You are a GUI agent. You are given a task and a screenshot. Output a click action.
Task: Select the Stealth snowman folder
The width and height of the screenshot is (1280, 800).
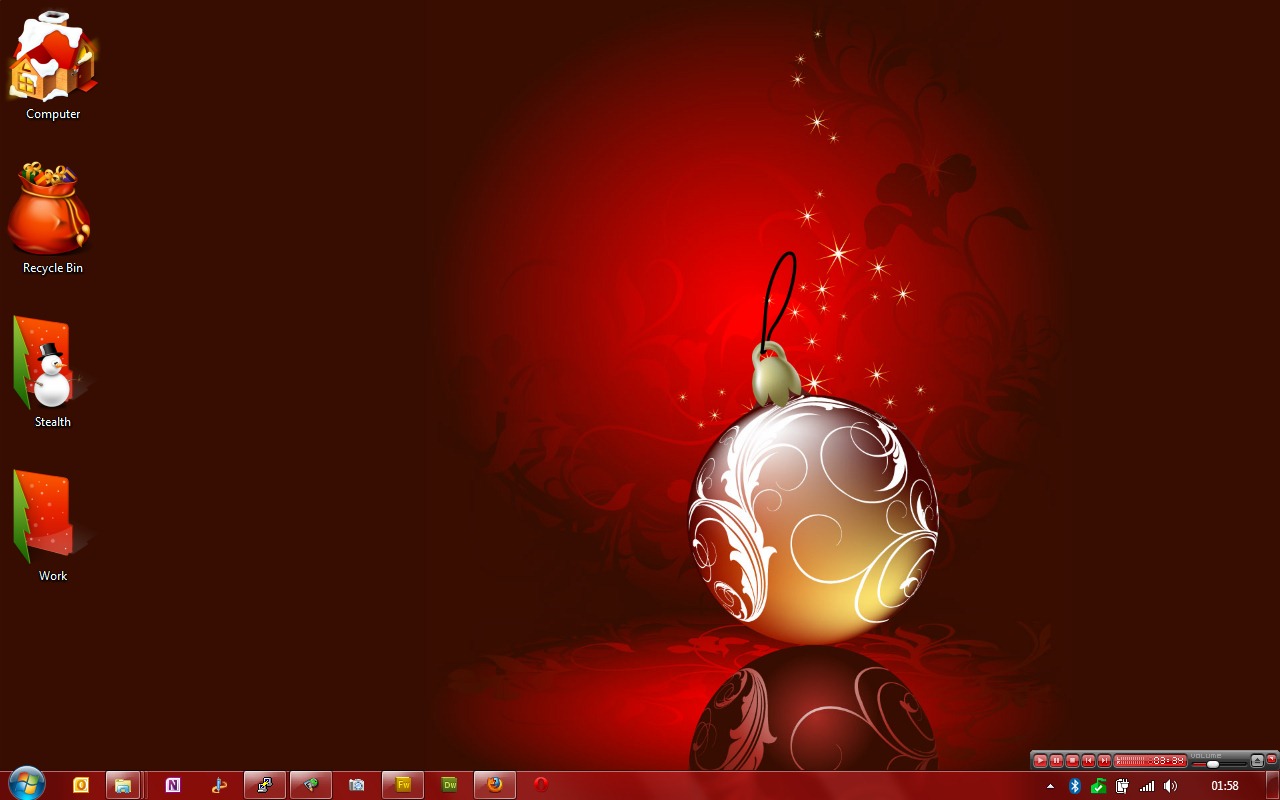pos(52,372)
